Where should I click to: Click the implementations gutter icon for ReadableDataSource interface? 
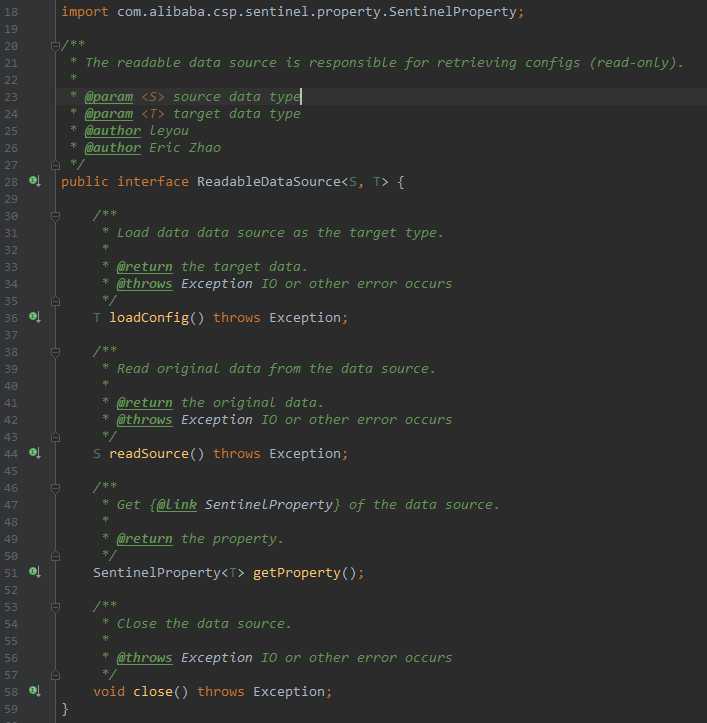pyautogui.click(x=35, y=181)
